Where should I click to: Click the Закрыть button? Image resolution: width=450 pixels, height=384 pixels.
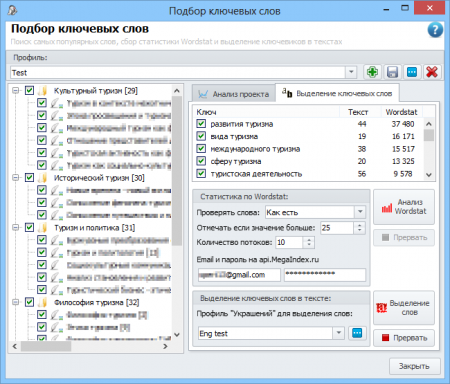414,366
